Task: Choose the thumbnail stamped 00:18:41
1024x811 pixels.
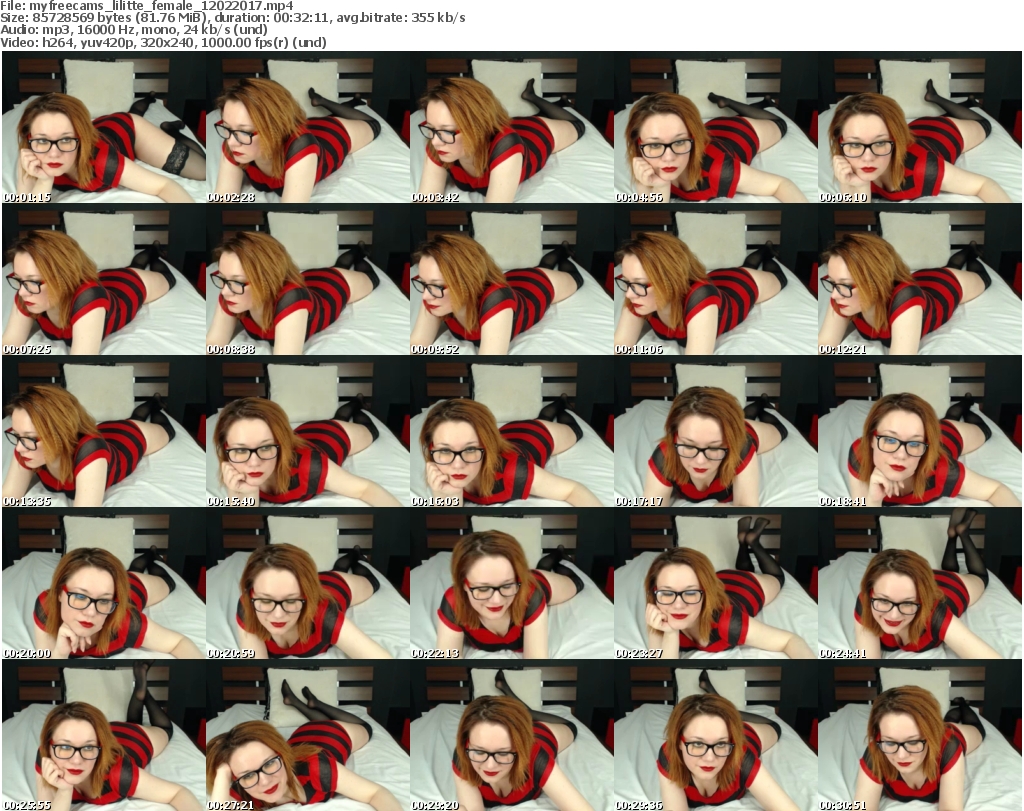Action: point(920,432)
